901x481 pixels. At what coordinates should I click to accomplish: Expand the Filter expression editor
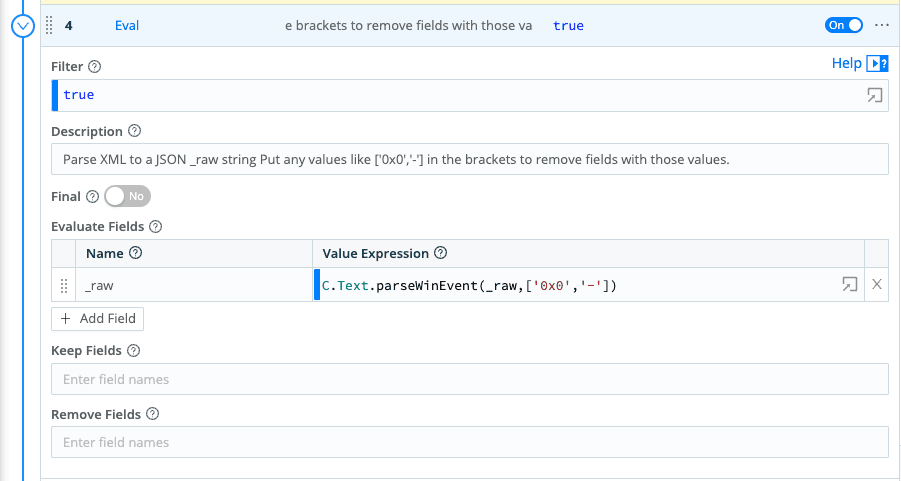click(x=874, y=95)
